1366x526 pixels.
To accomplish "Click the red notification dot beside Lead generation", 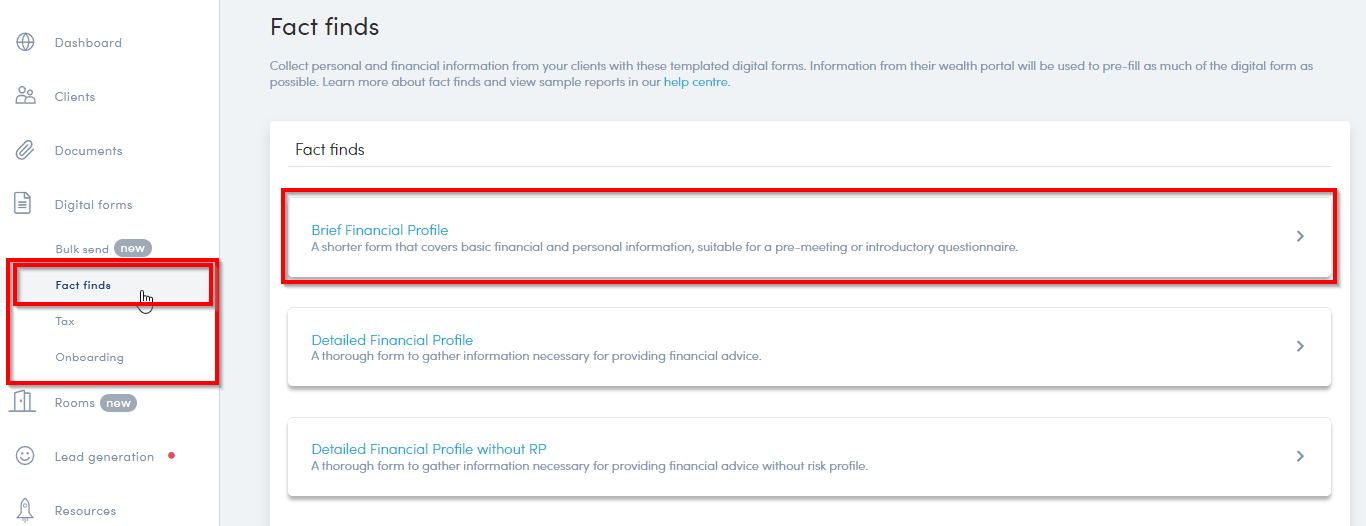I will pos(172,456).
